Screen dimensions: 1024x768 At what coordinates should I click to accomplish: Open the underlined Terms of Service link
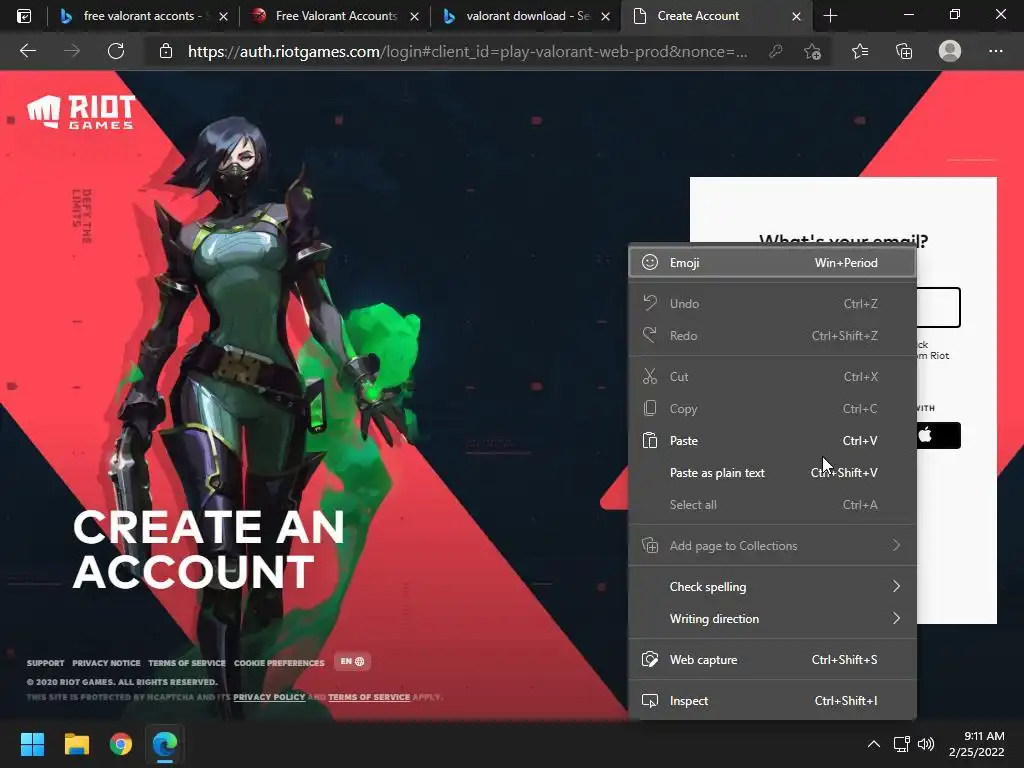(369, 697)
